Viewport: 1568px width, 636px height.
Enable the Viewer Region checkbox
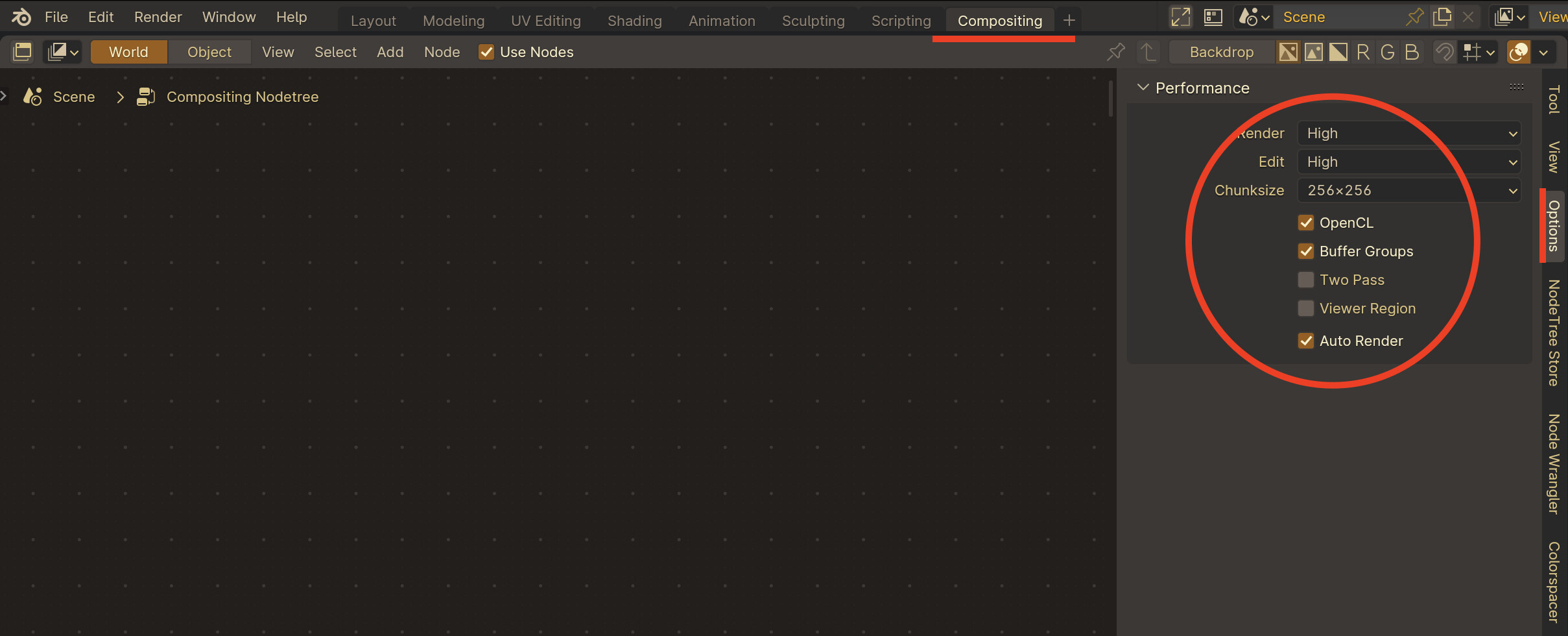[1306, 308]
